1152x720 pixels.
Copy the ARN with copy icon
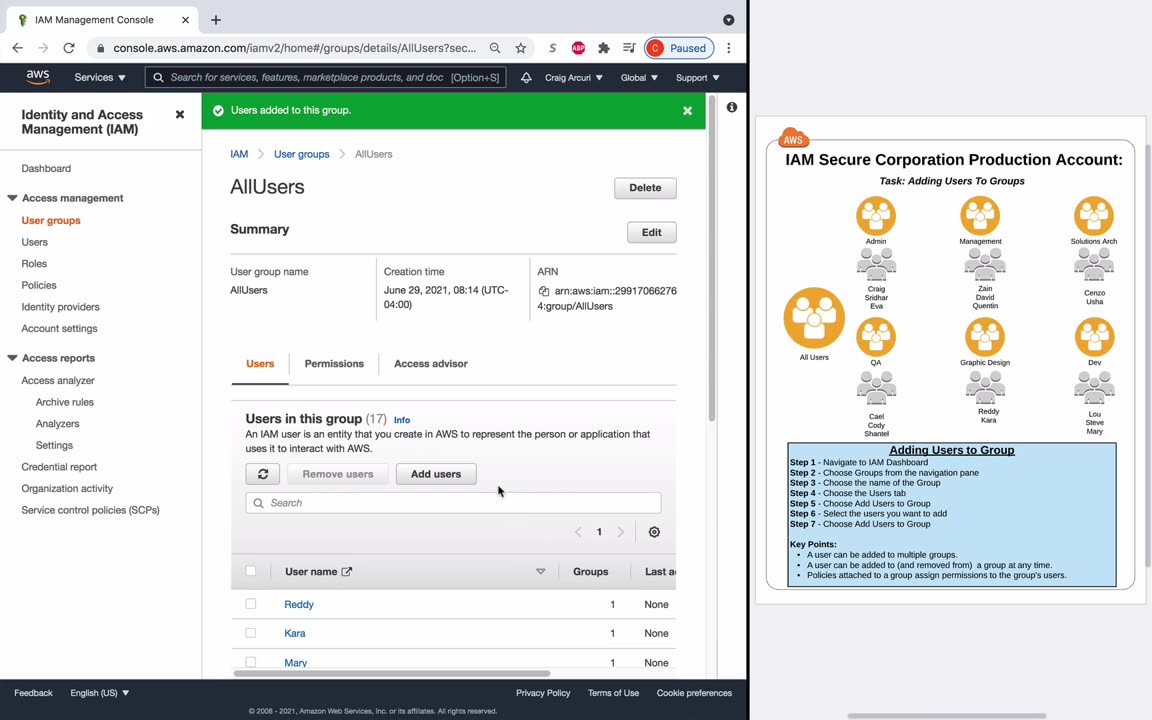pyautogui.click(x=544, y=291)
